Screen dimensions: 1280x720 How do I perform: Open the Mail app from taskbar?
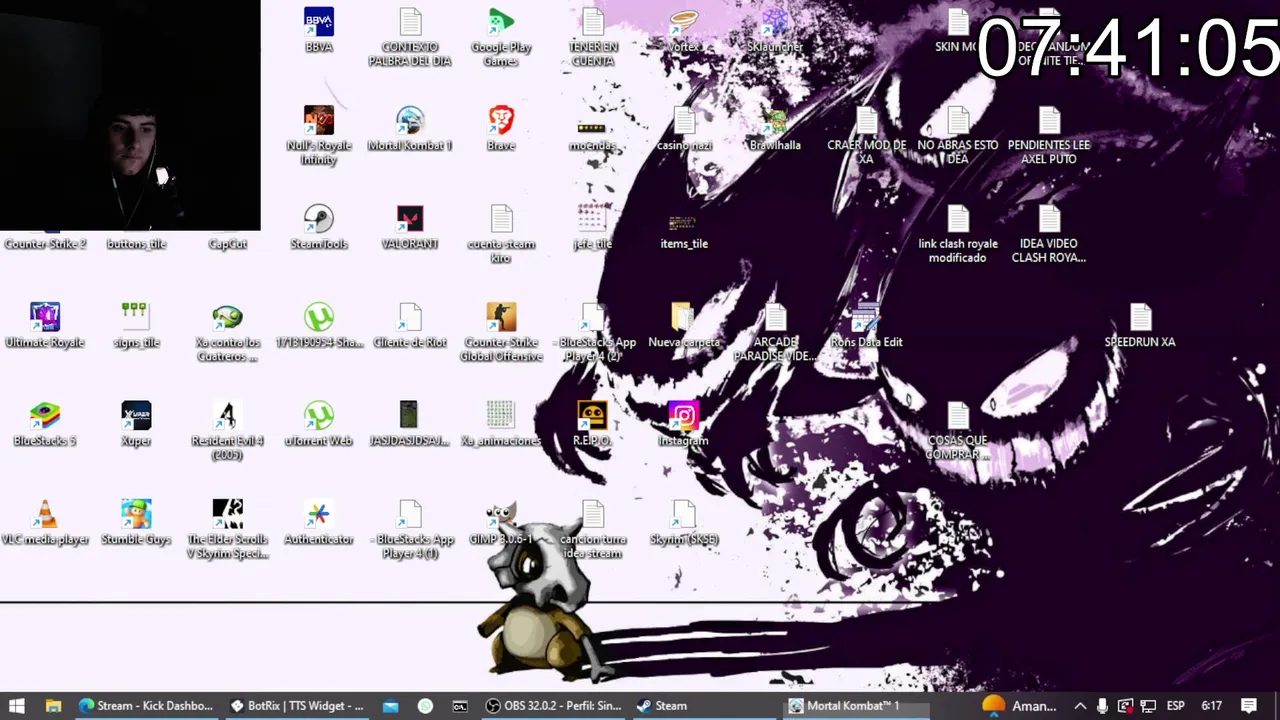tap(391, 706)
